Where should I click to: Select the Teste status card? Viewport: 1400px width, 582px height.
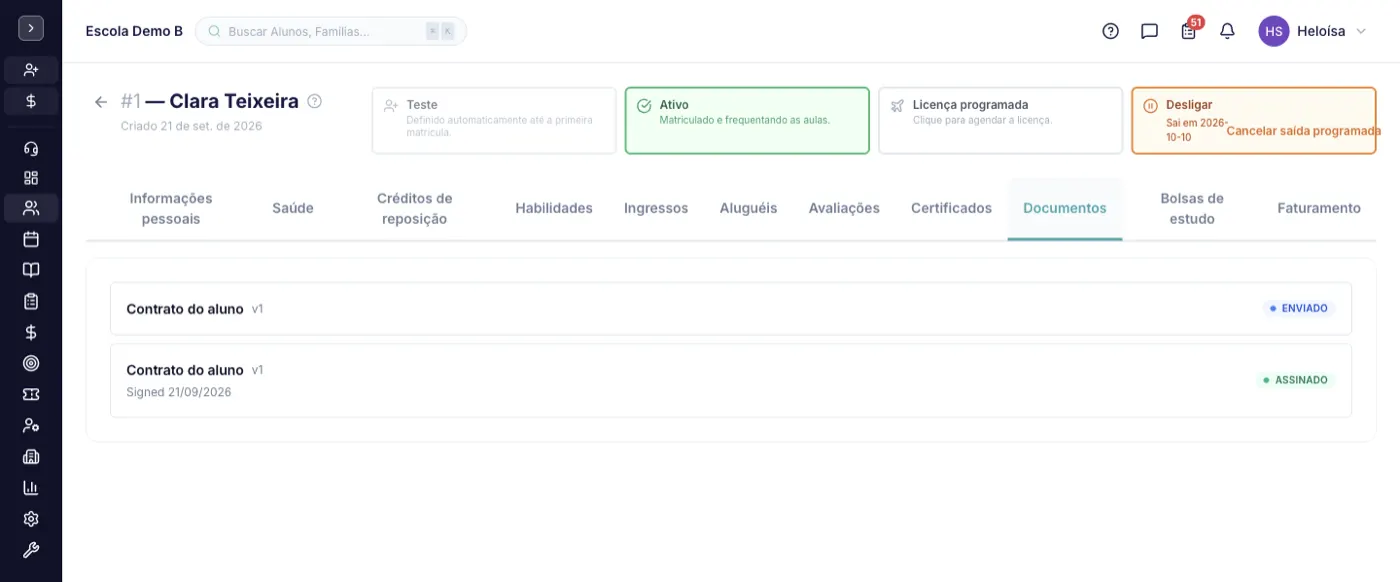tap(494, 120)
